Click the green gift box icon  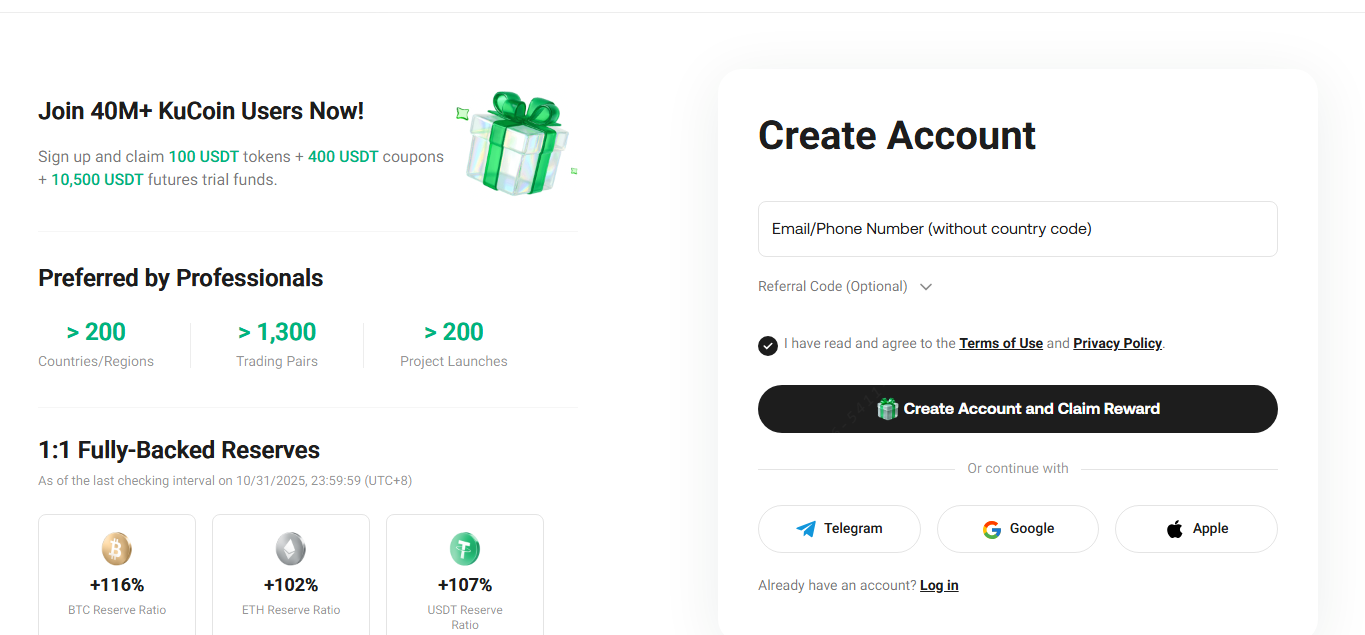517,143
